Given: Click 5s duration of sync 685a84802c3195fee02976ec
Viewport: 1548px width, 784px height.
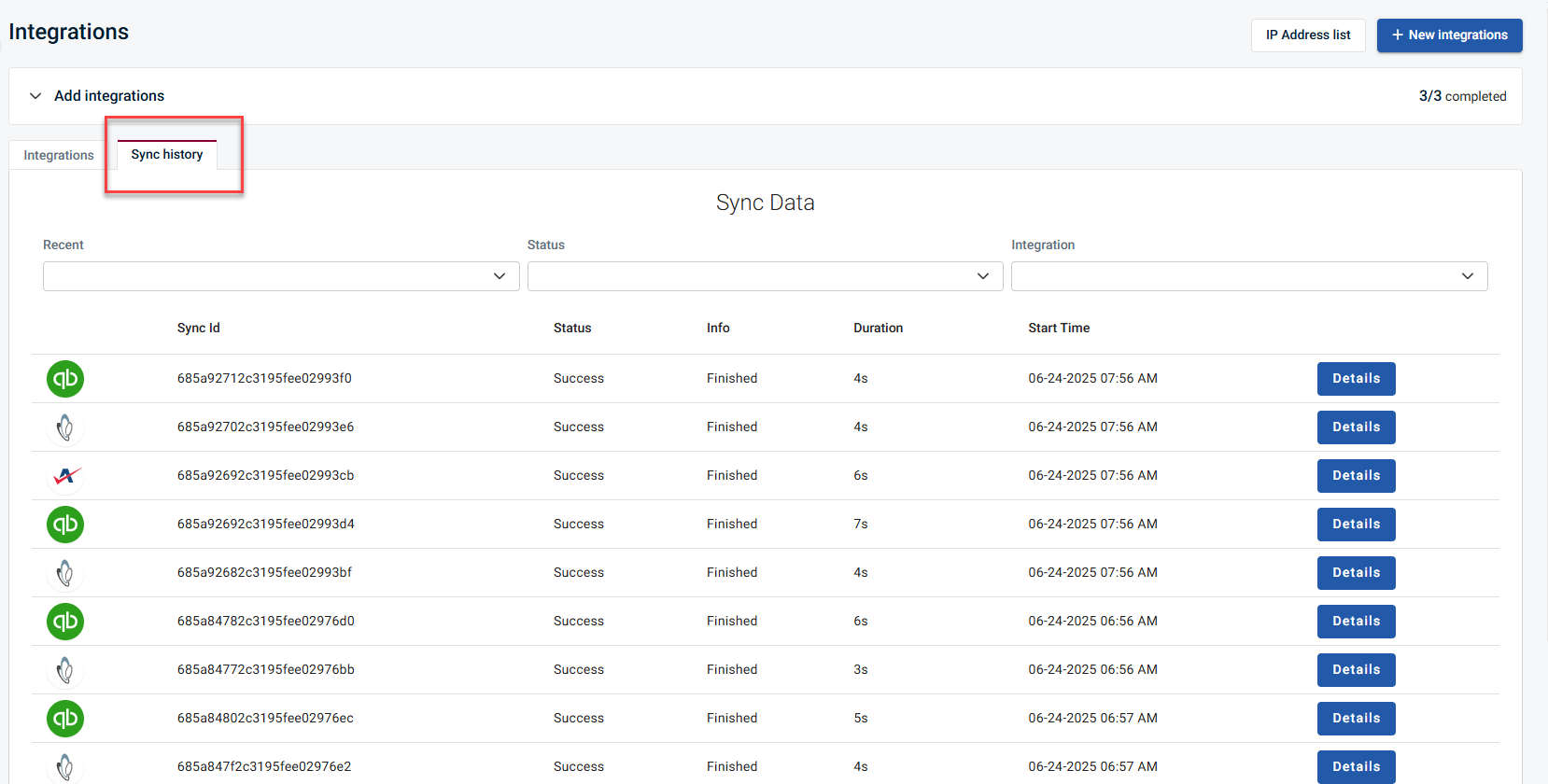Looking at the screenshot, I should tap(861, 719).
